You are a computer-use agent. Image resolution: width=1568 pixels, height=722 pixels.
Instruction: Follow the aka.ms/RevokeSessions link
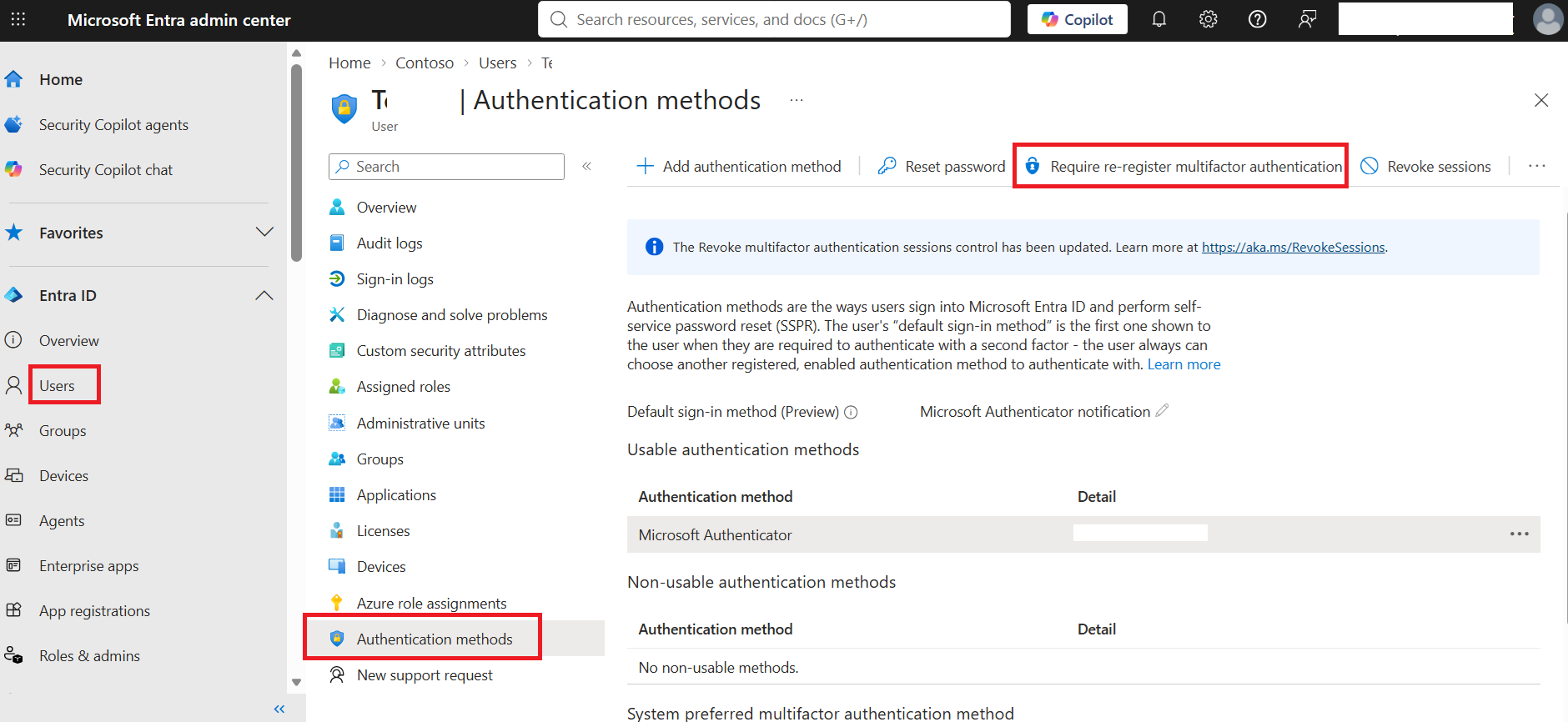pyautogui.click(x=1293, y=247)
